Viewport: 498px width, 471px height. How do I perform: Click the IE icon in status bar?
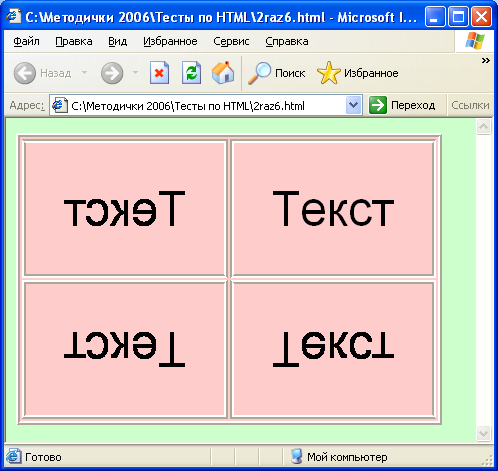pyautogui.click(x=13, y=456)
